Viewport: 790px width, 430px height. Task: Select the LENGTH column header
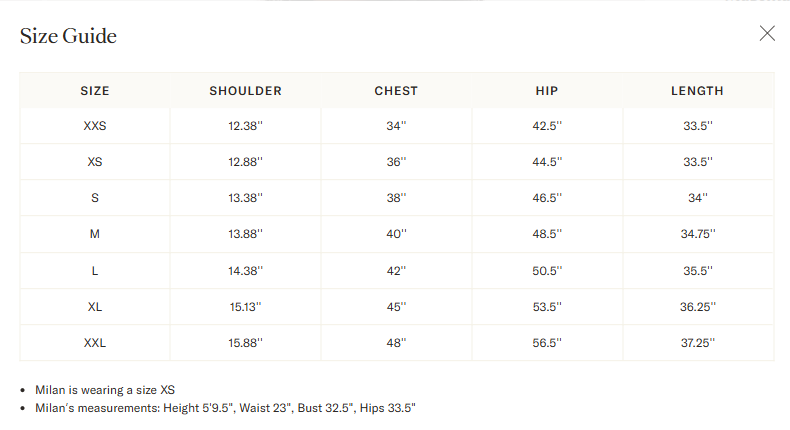697,91
